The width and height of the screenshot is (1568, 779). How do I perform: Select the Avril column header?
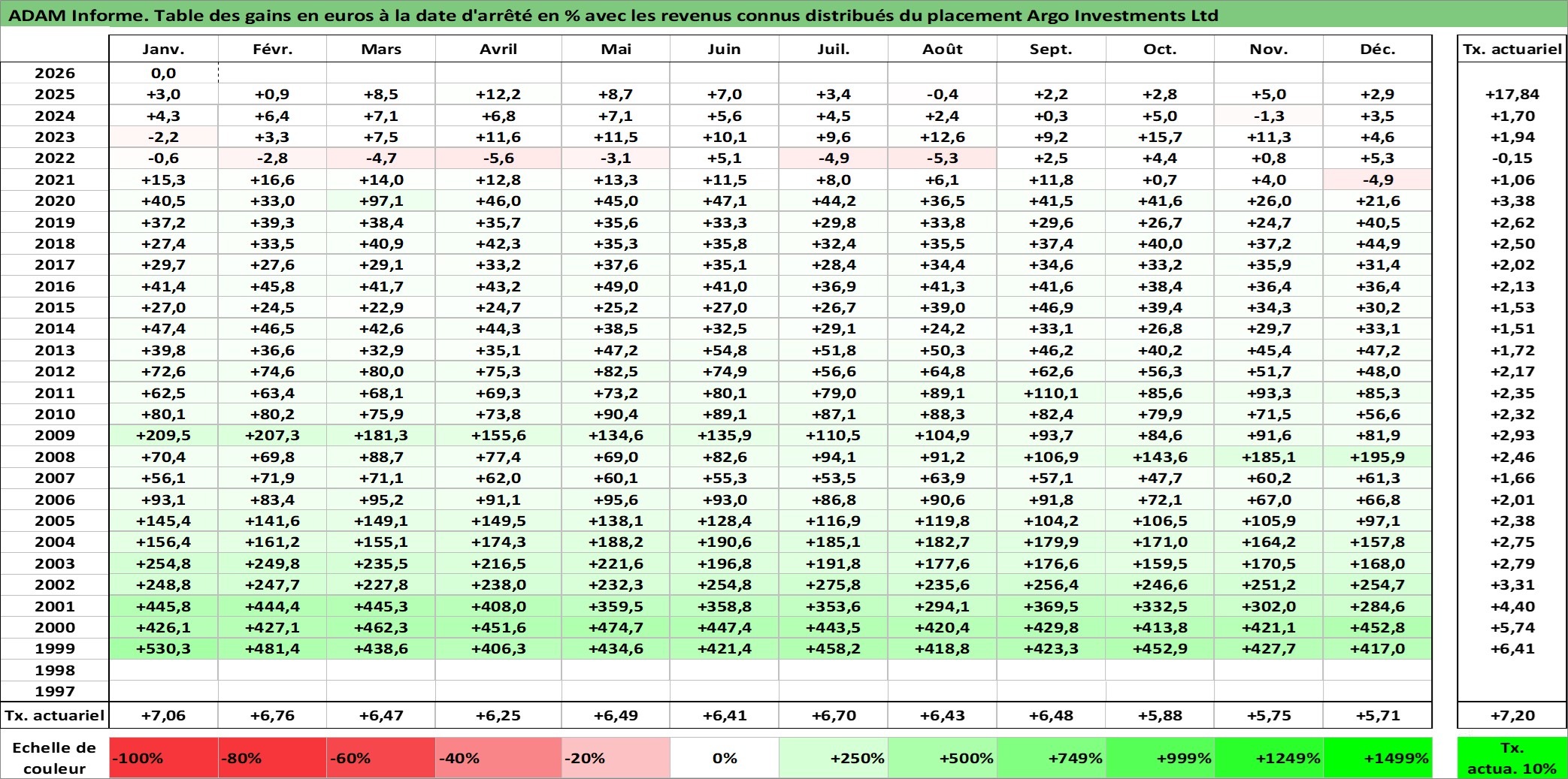click(498, 49)
